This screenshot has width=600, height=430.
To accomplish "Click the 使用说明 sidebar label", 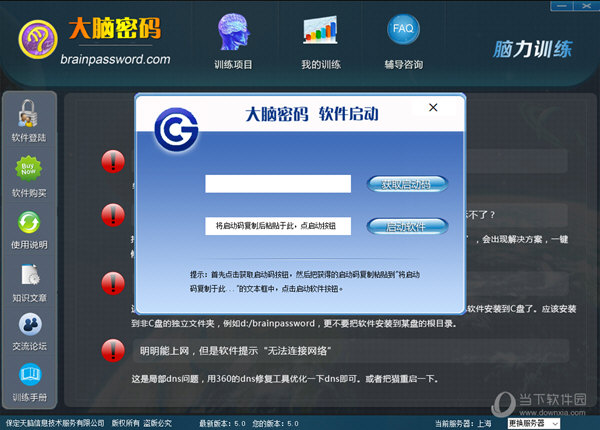I will [29, 245].
